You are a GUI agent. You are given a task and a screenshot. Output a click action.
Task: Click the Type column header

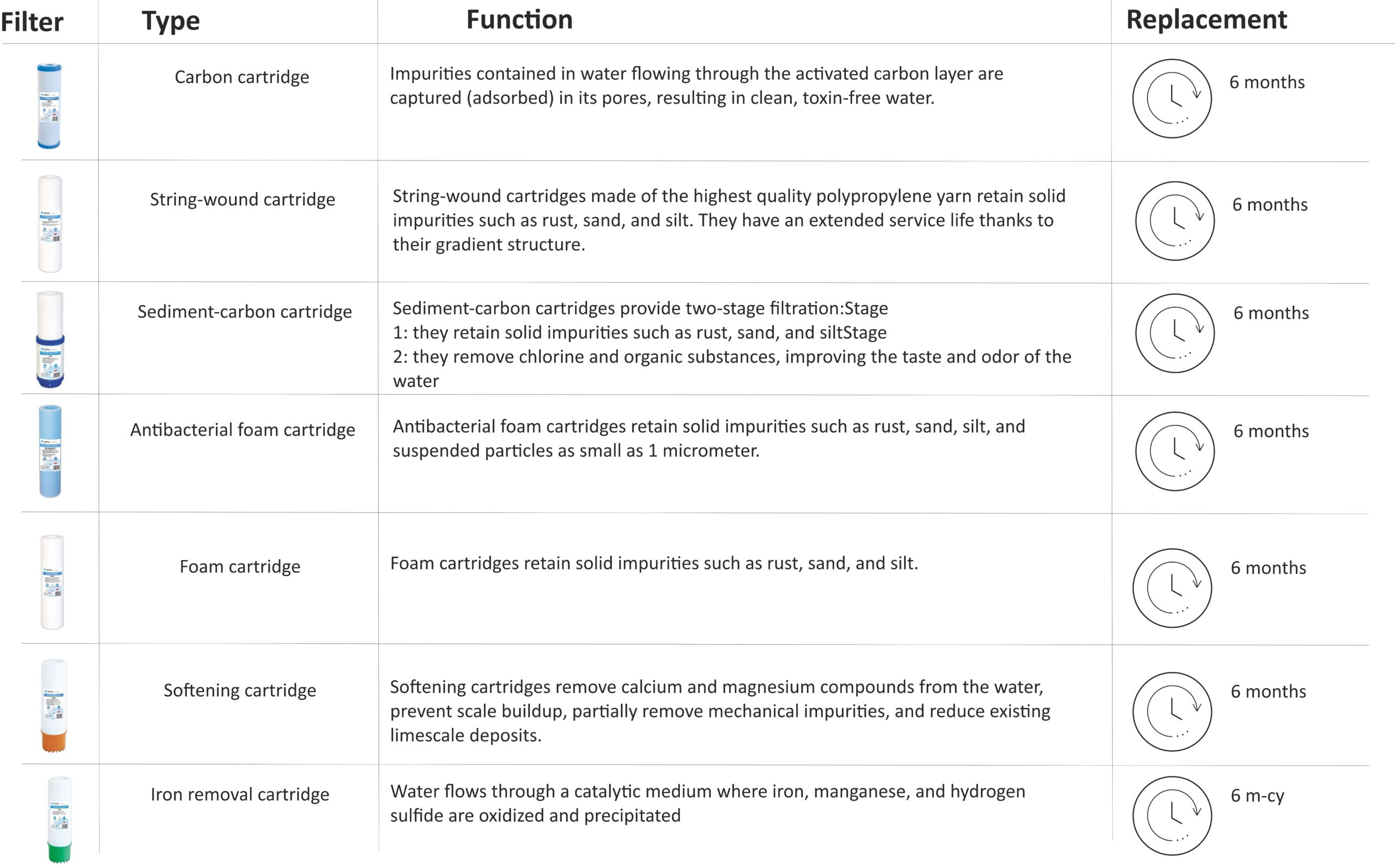point(171,21)
